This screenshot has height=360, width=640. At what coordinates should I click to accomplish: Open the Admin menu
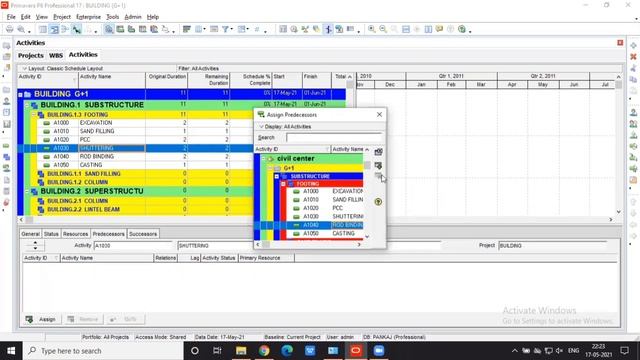[133, 17]
